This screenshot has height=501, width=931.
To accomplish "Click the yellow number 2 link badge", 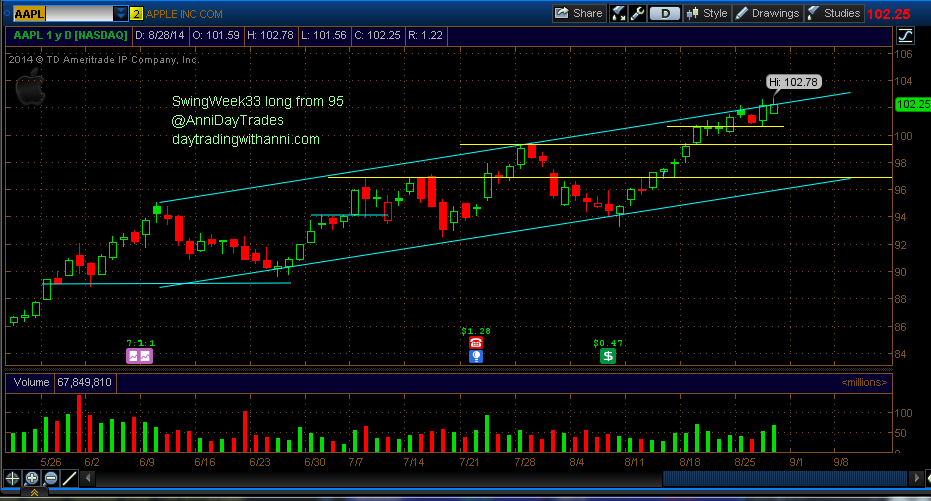I will click(x=136, y=14).
